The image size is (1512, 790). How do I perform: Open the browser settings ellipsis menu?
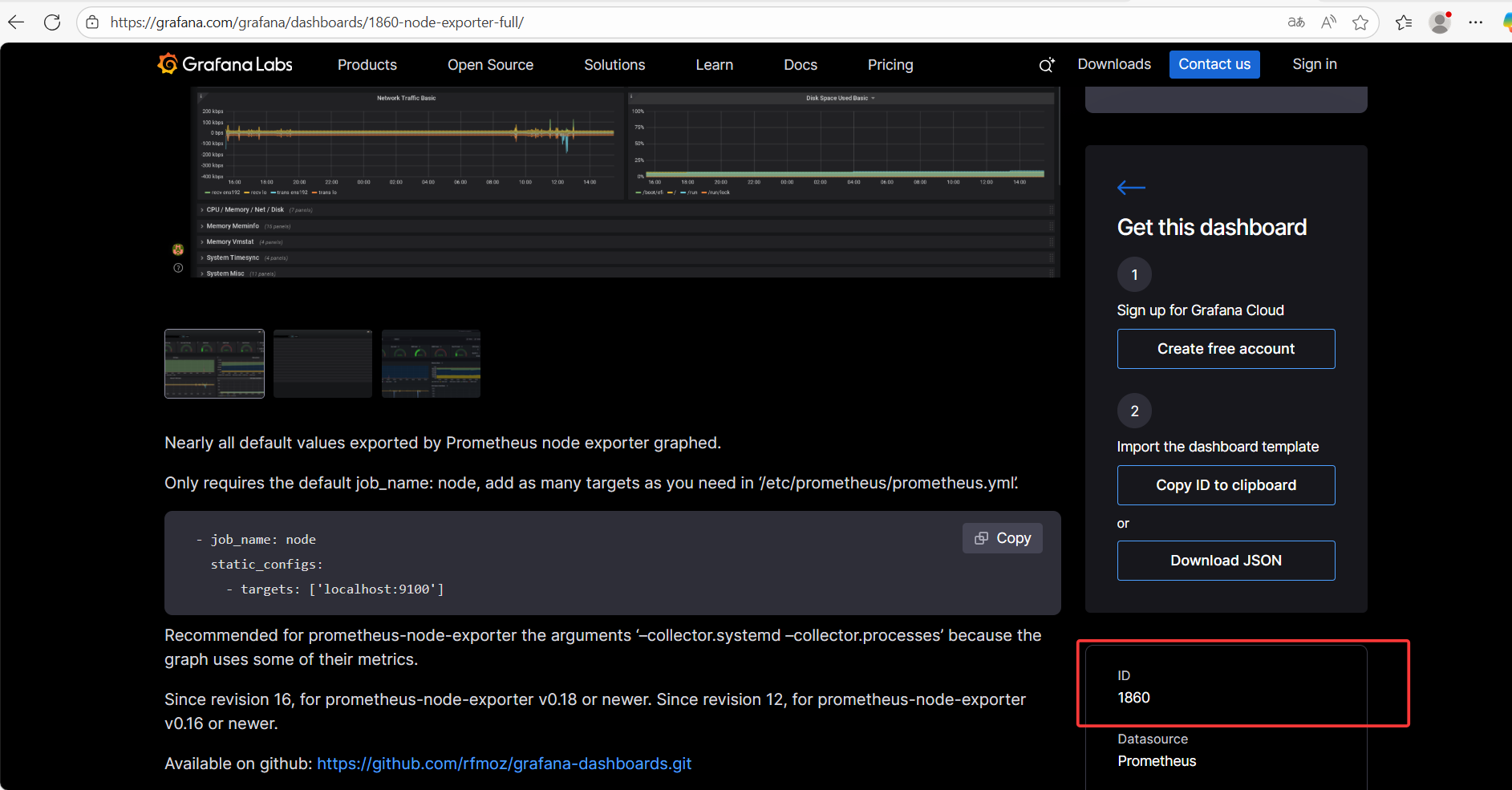click(1475, 22)
